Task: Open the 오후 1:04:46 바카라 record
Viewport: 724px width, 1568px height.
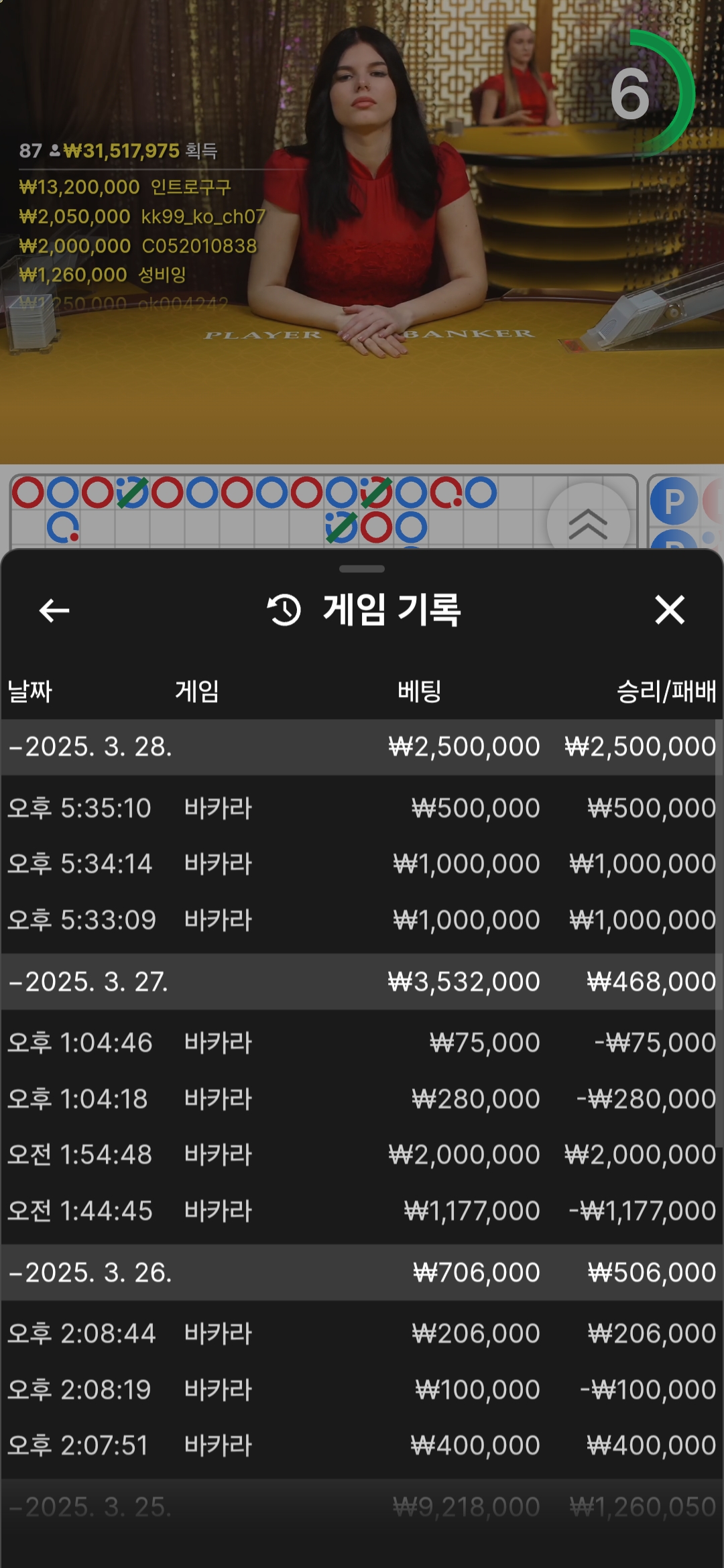Action: tap(362, 1043)
